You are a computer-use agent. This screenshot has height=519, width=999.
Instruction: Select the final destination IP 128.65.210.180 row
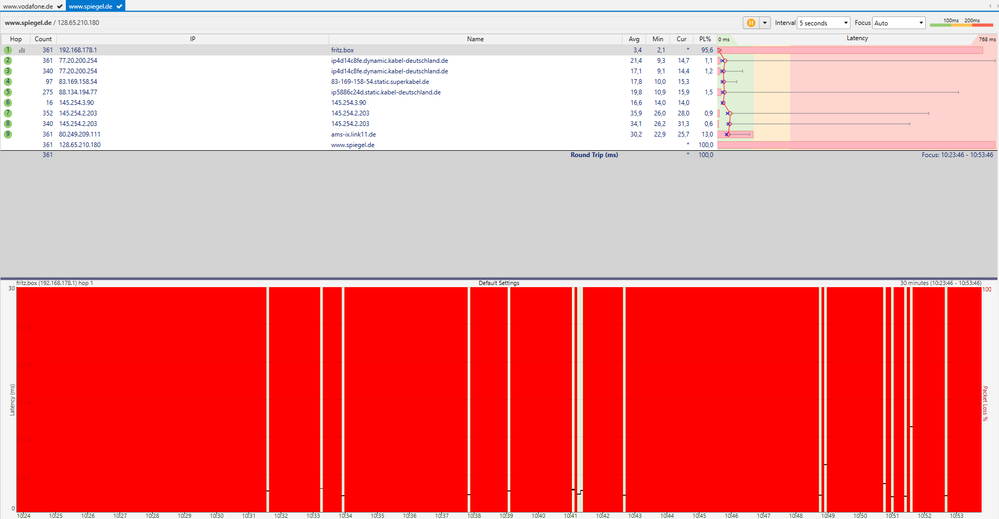click(80, 145)
